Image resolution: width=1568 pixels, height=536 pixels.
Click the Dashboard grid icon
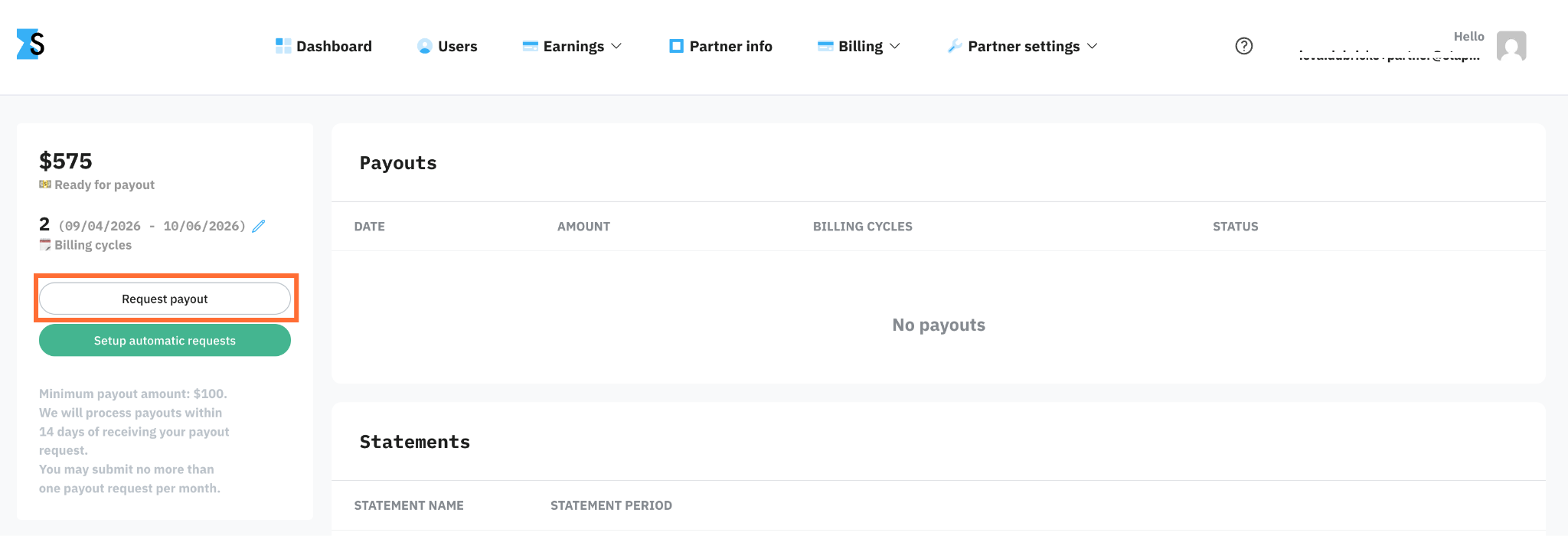tap(283, 46)
